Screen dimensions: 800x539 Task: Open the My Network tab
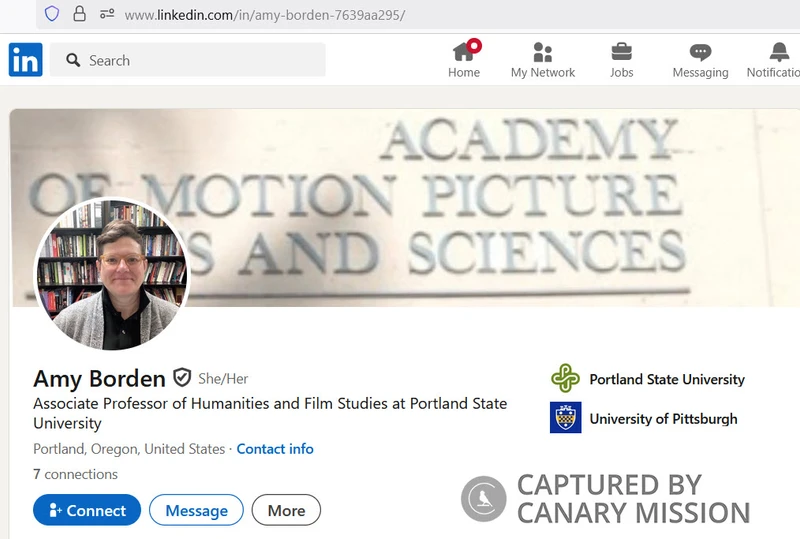tap(543, 59)
